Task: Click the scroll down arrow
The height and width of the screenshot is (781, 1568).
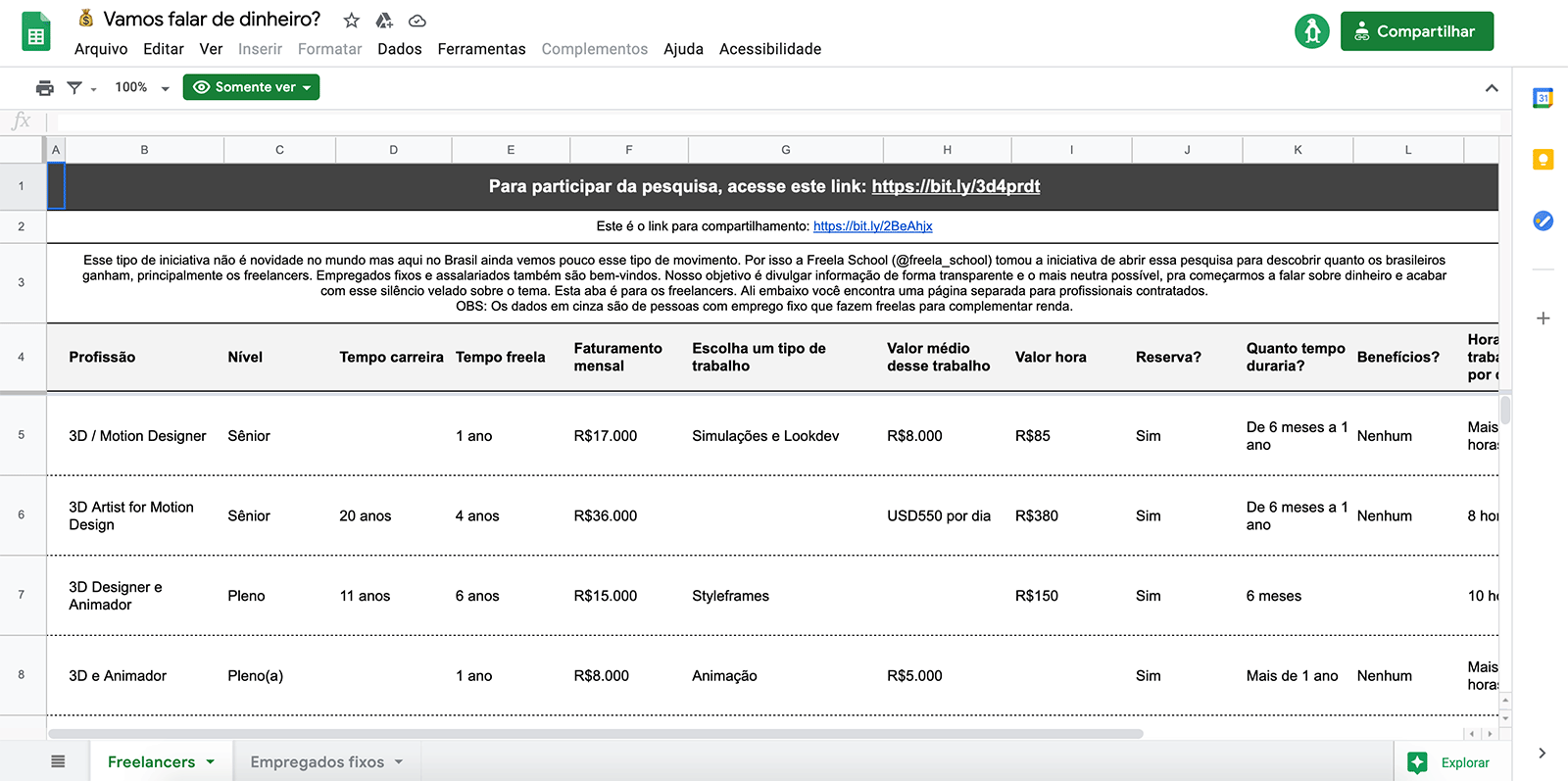Action: tap(1505, 718)
